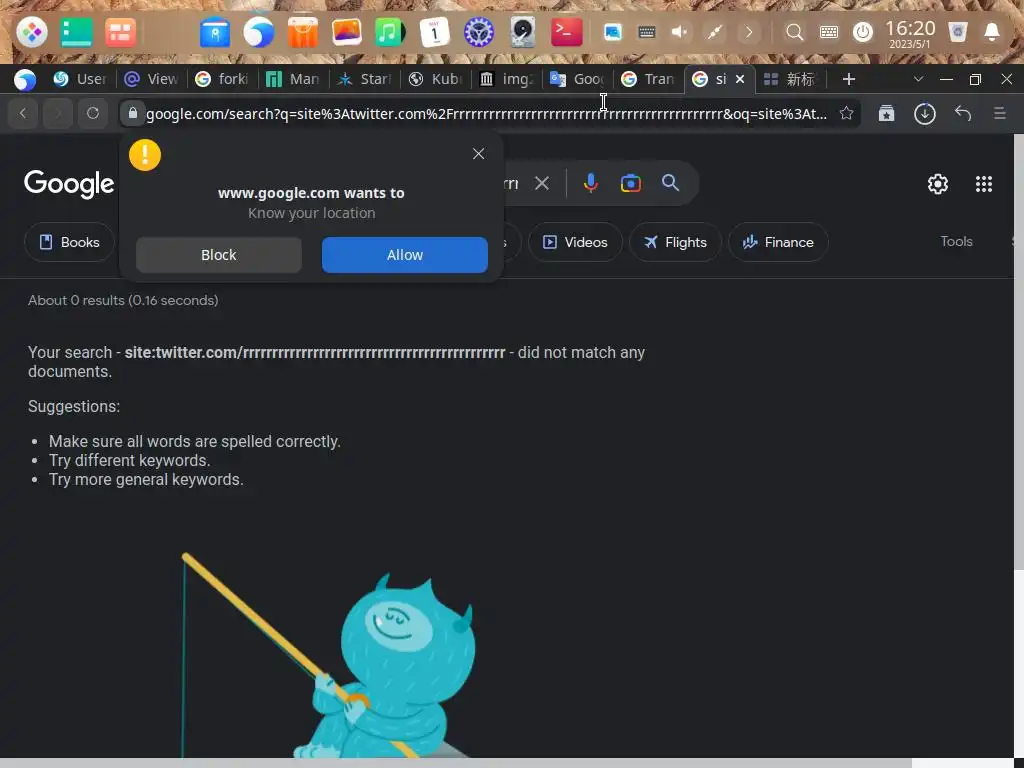
Task: Open the browser hamburger menu
Action: (x=999, y=113)
